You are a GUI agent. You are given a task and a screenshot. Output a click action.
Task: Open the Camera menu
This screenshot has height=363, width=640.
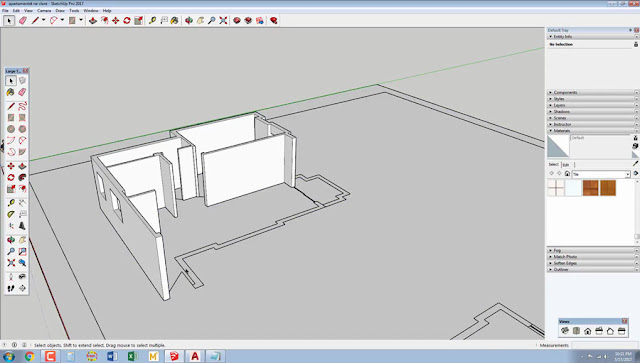click(44, 11)
